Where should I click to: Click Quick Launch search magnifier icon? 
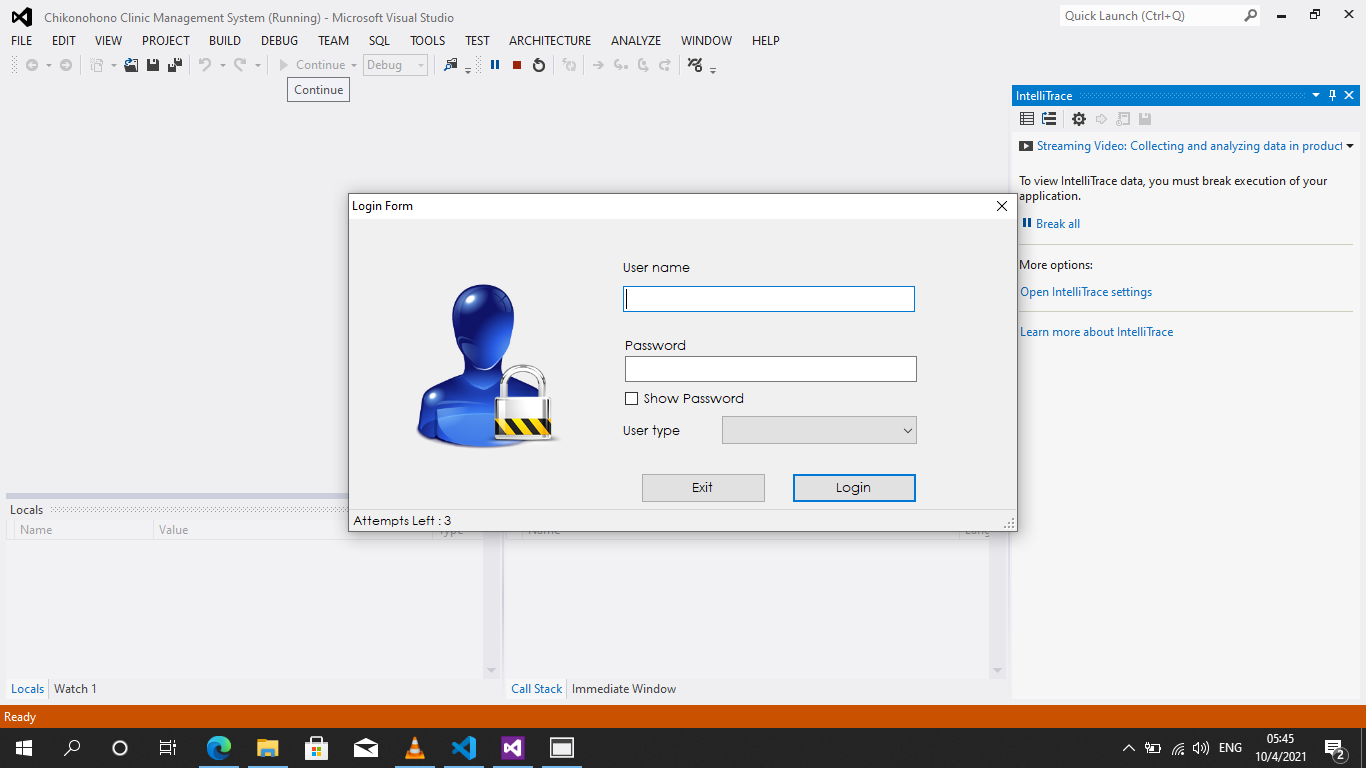pyautogui.click(x=1250, y=16)
